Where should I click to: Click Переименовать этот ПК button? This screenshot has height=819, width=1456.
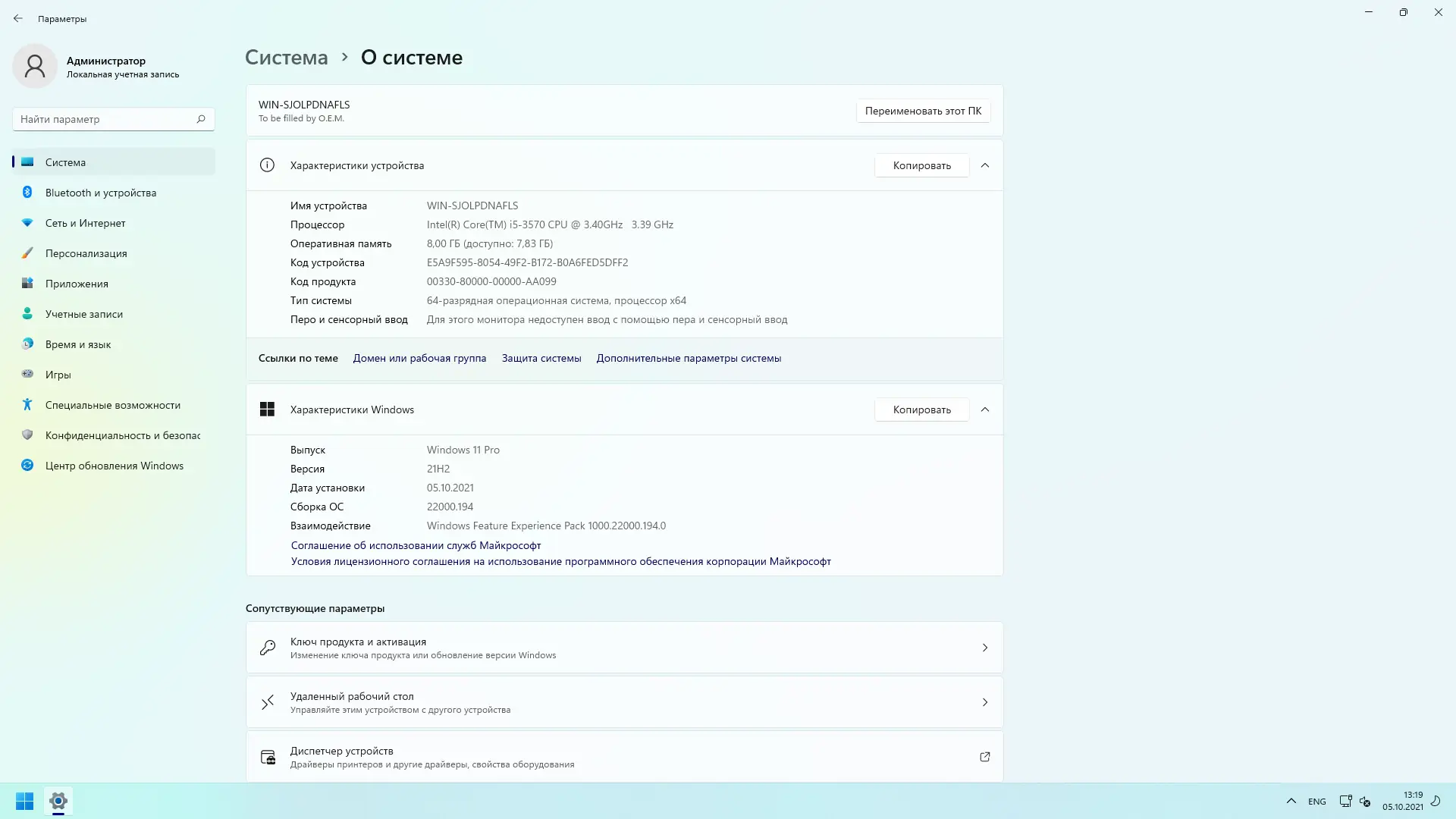922,111
